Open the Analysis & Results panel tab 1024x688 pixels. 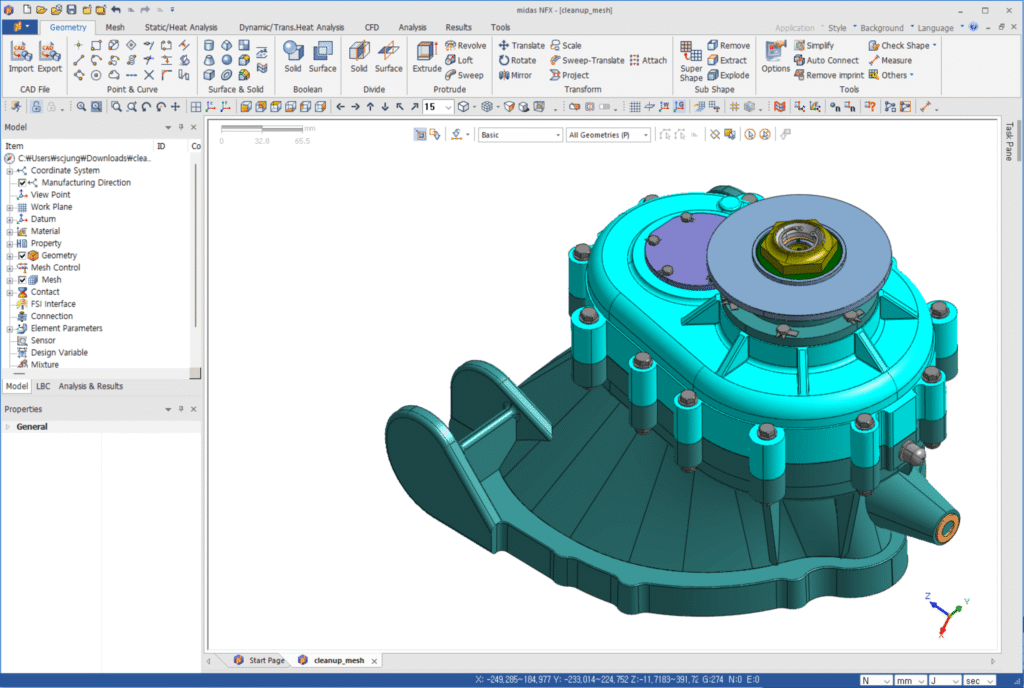tap(90, 386)
